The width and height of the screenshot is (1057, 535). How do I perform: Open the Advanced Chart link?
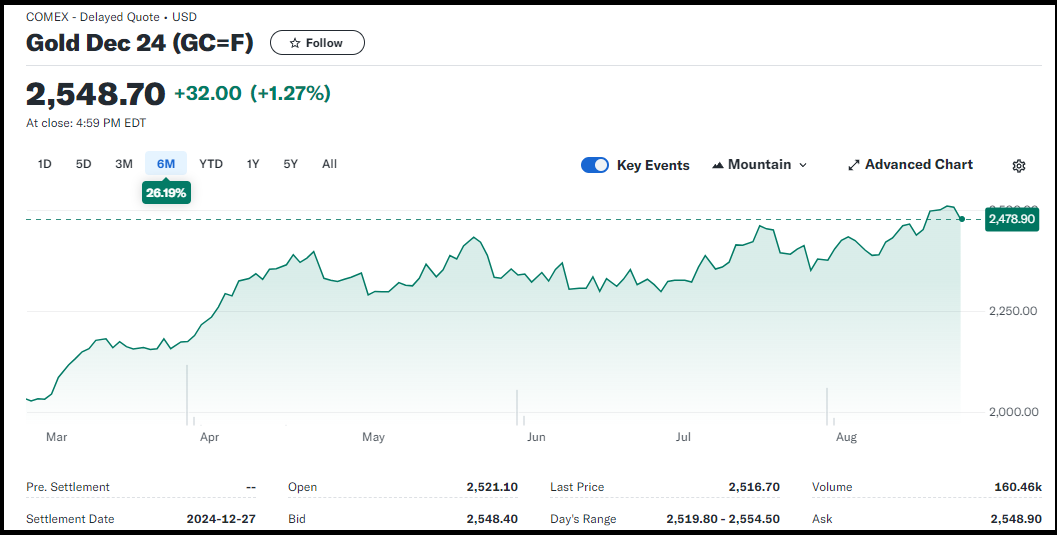tap(910, 165)
